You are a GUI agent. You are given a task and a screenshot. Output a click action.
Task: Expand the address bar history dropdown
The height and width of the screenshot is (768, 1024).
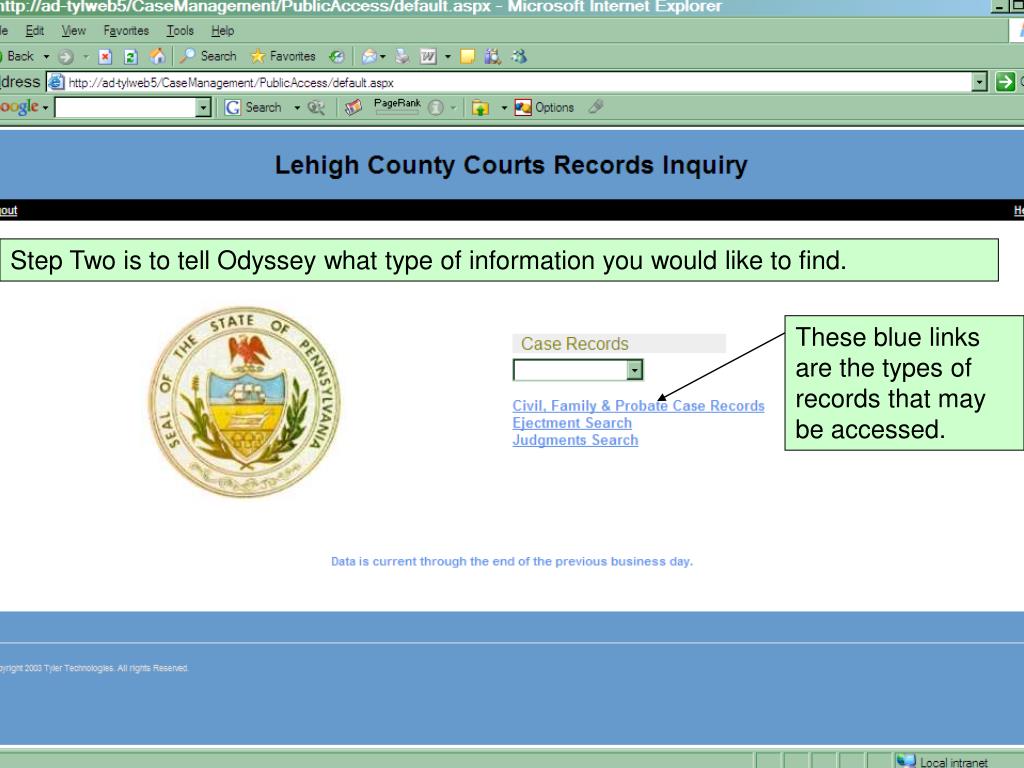[x=979, y=82]
